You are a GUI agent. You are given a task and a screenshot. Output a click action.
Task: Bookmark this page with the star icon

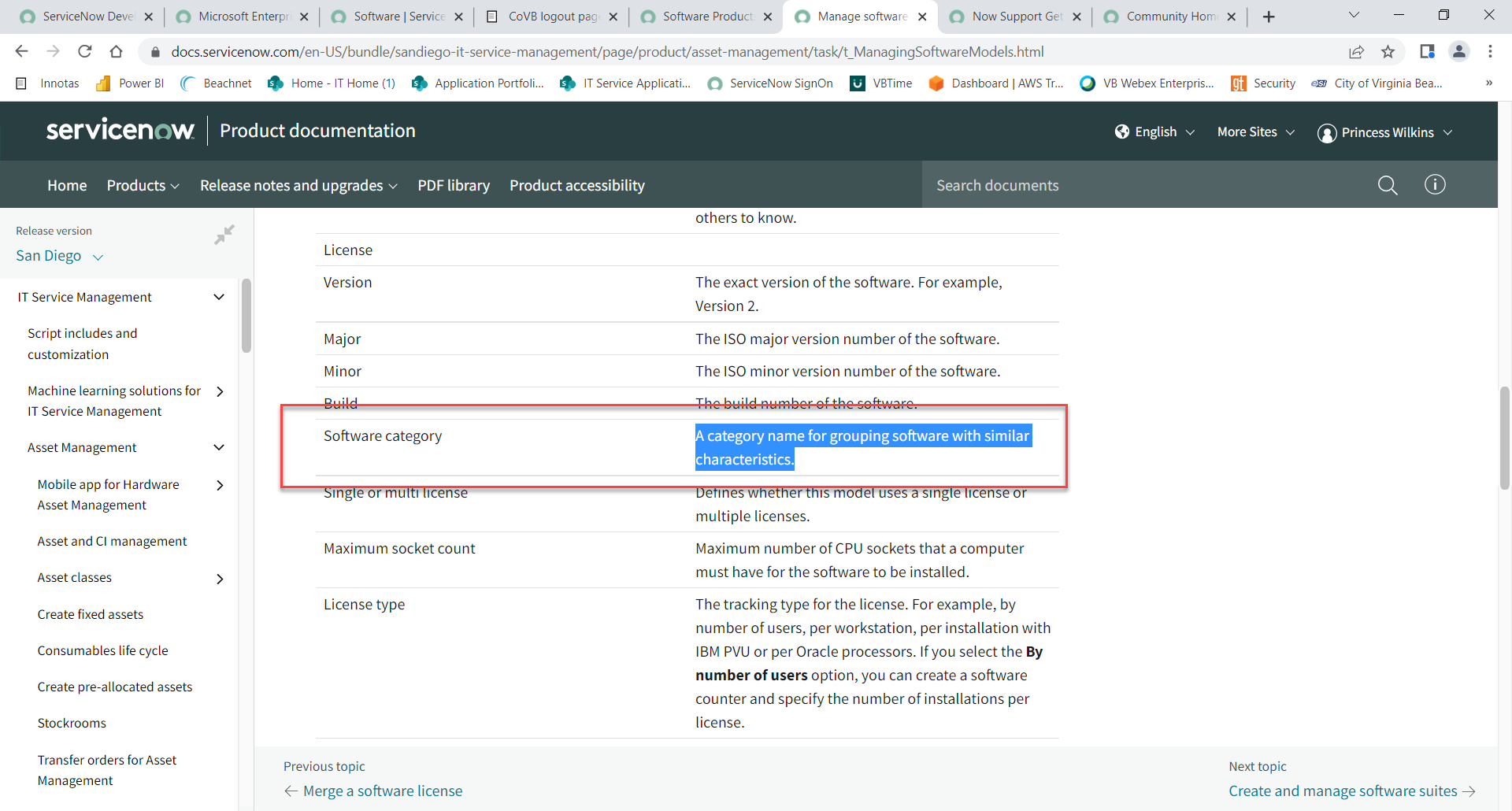coord(1388,52)
